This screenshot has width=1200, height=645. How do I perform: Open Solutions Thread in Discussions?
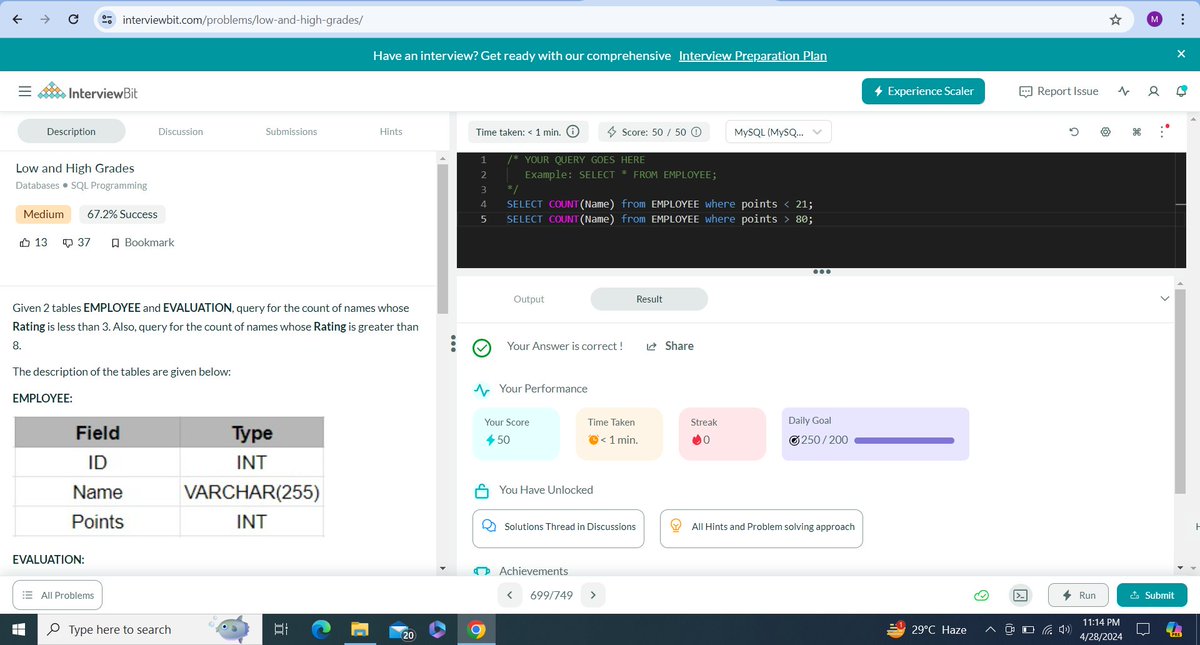560,527
